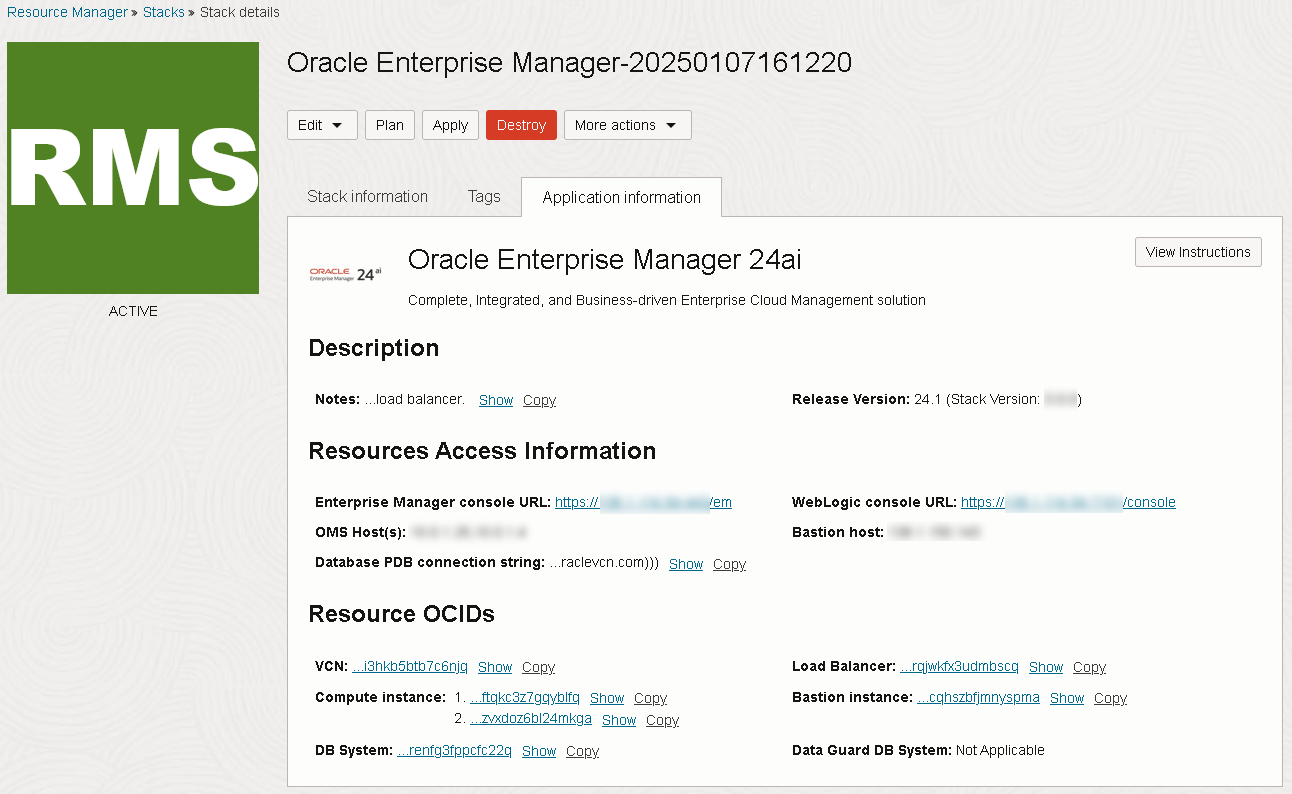Click the Stack details breadcrumb text
The height and width of the screenshot is (794, 1292).
pyautogui.click(x=240, y=12)
